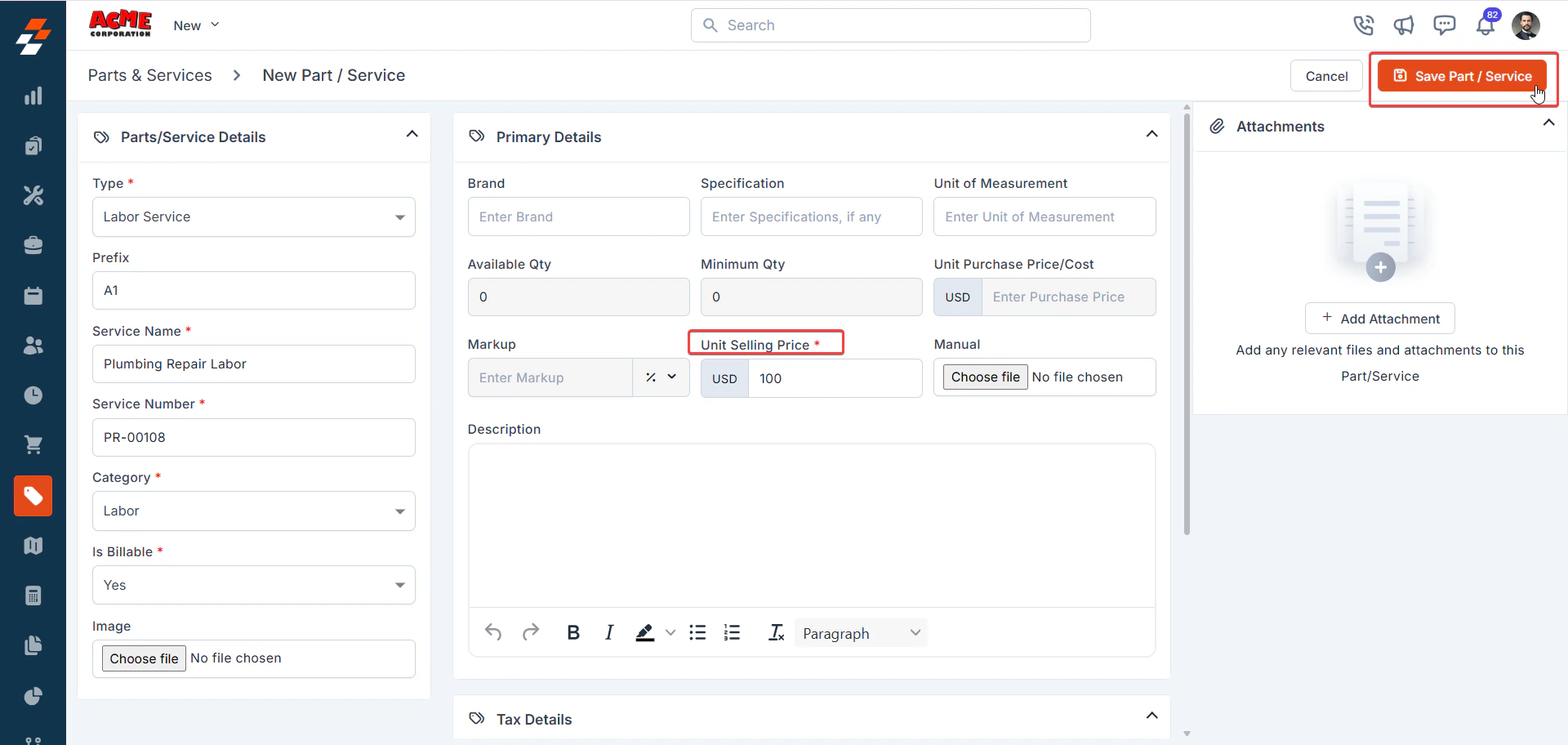Open the map sidebar icon
1568x745 pixels.
pos(33,546)
